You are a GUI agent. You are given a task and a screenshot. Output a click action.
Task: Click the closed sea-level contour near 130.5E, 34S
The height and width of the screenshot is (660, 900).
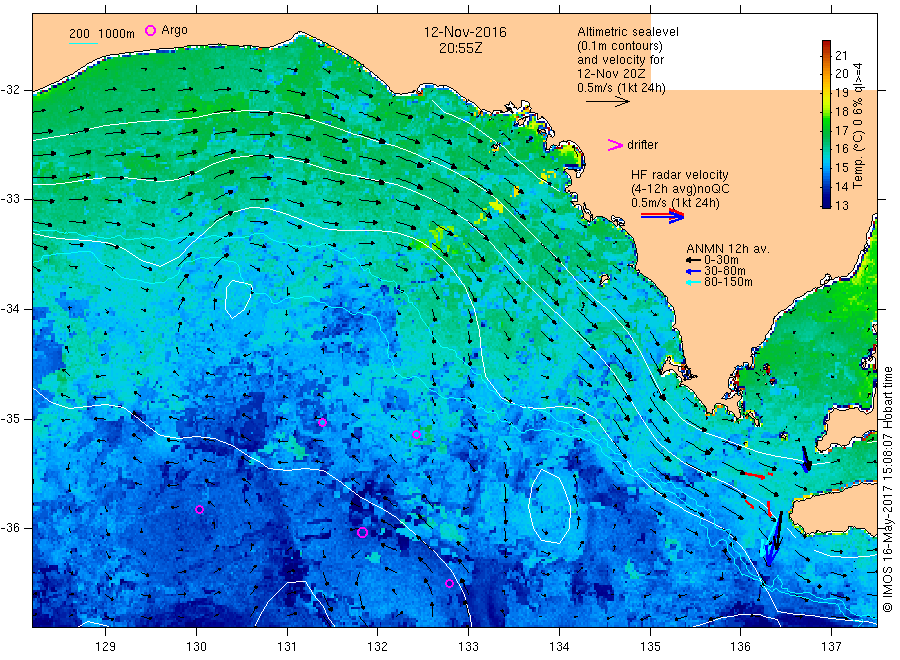[238, 298]
